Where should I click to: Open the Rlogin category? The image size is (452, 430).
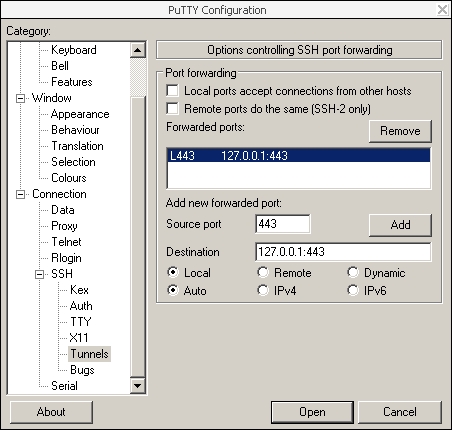tap(66, 258)
